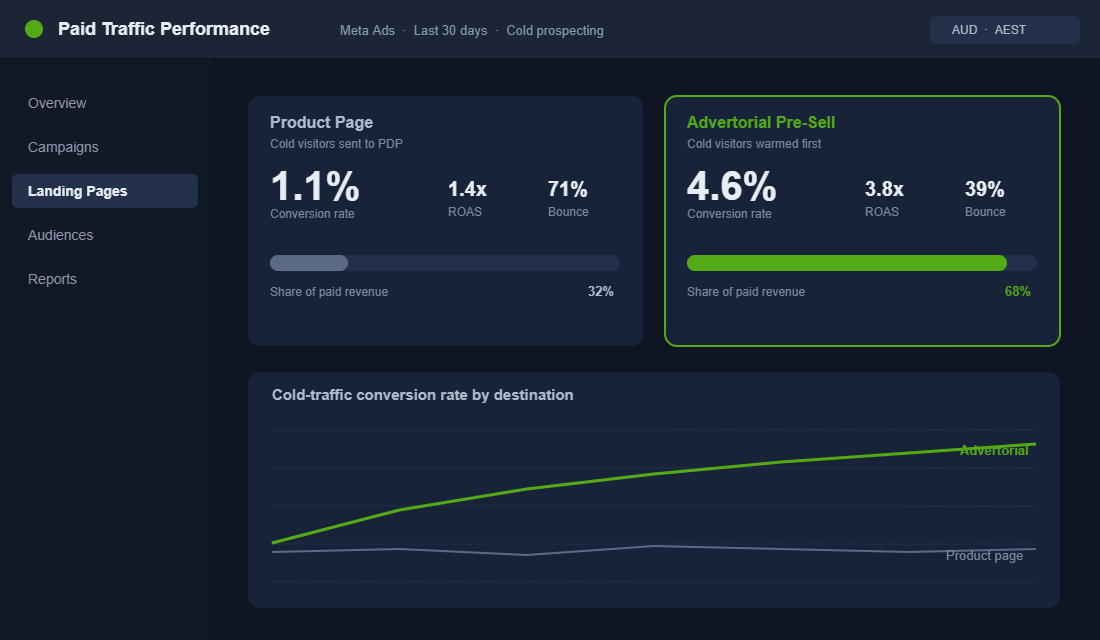Select the Product Page card heading

click(321, 122)
